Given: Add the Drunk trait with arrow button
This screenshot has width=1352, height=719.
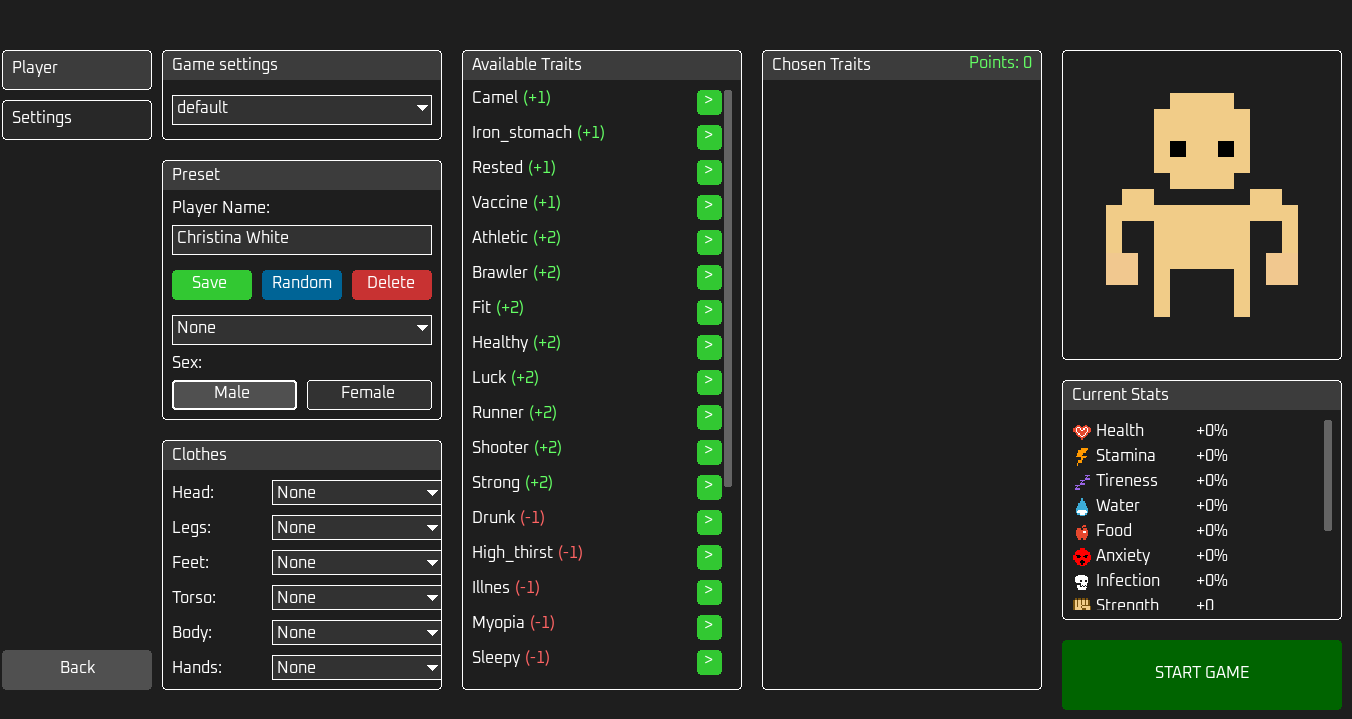Looking at the screenshot, I should point(709,521).
